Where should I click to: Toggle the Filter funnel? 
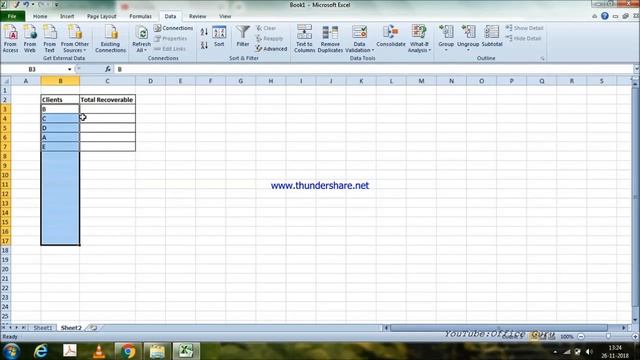(x=243, y=37)
